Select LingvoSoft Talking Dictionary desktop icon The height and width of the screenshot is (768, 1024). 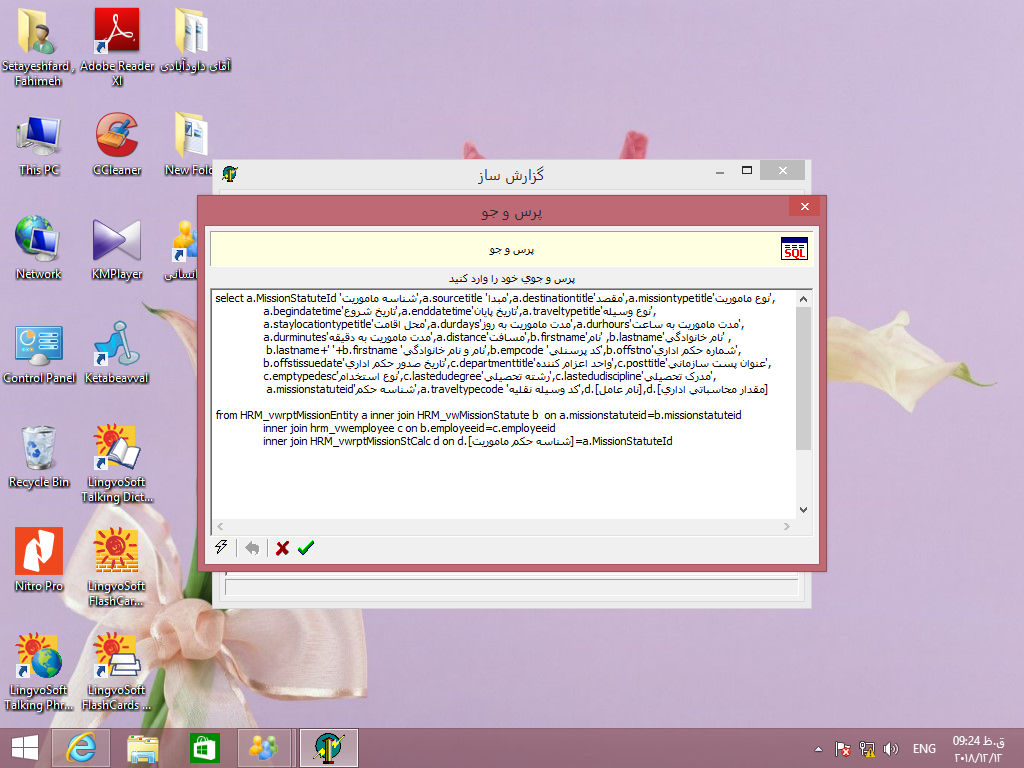click(x=117, y=464)
